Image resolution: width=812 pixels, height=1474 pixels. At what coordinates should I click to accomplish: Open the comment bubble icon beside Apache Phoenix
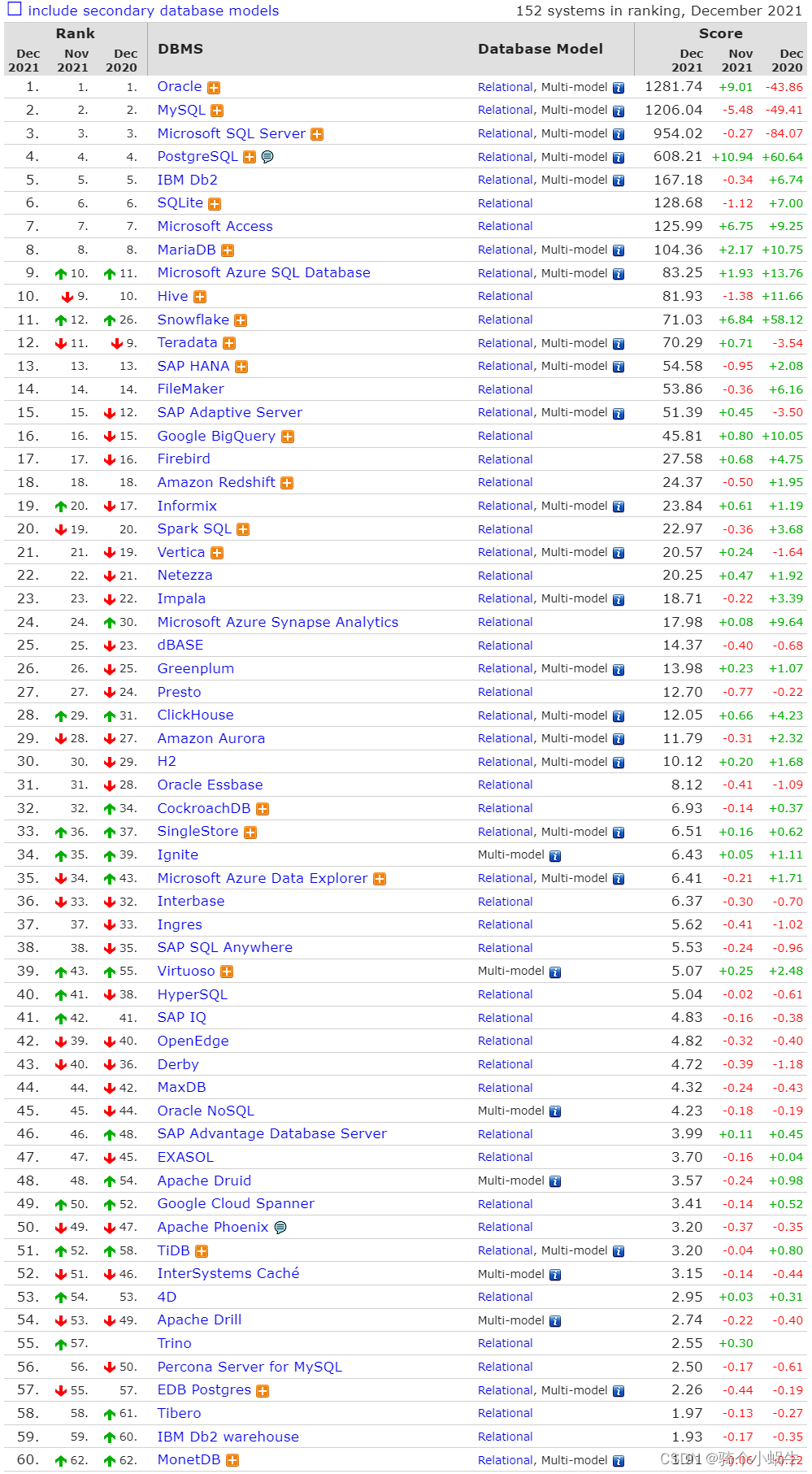tap(280, 1228)
